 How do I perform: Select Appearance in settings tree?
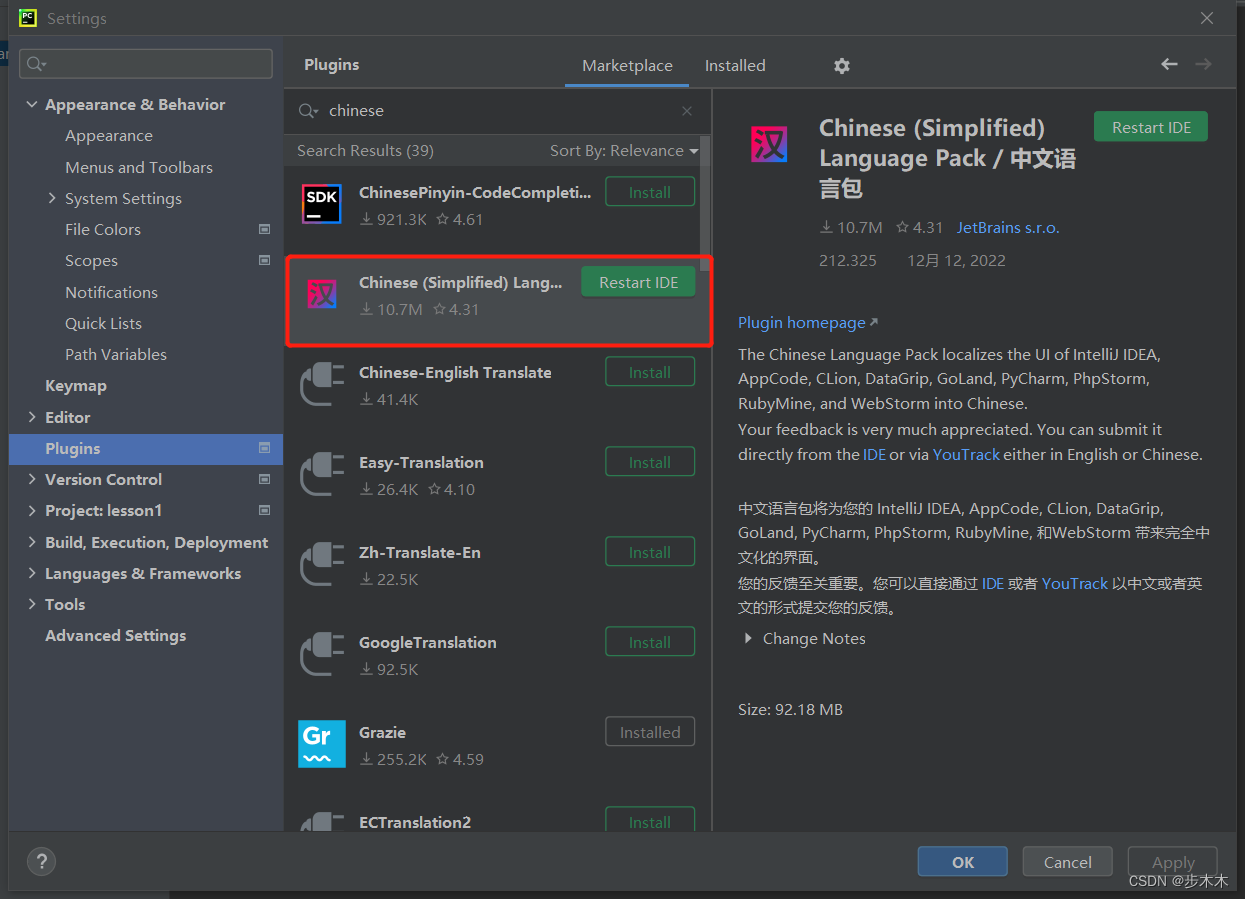tap(109, 136)
